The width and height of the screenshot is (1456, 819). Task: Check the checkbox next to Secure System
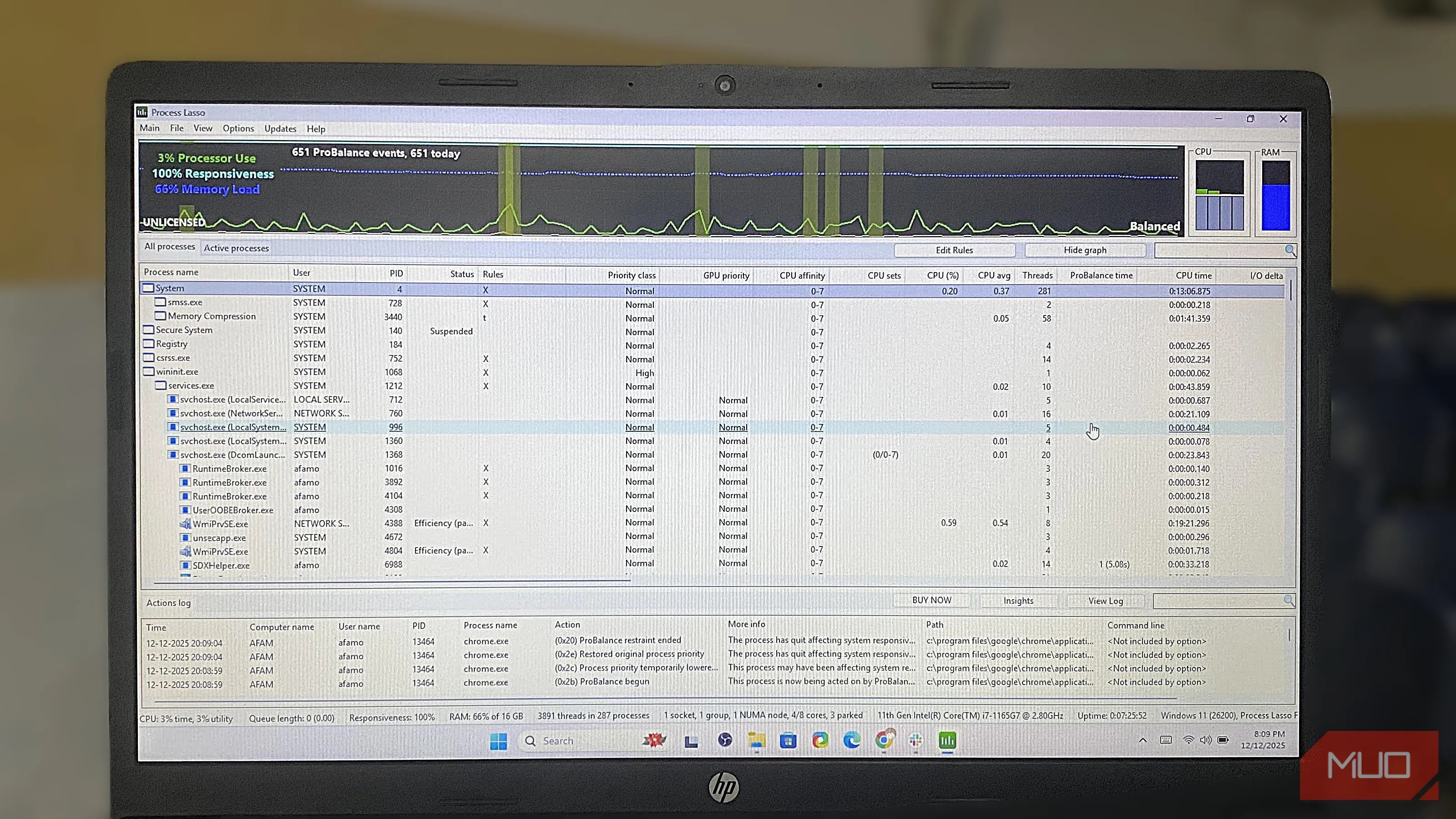pos(148,329)
